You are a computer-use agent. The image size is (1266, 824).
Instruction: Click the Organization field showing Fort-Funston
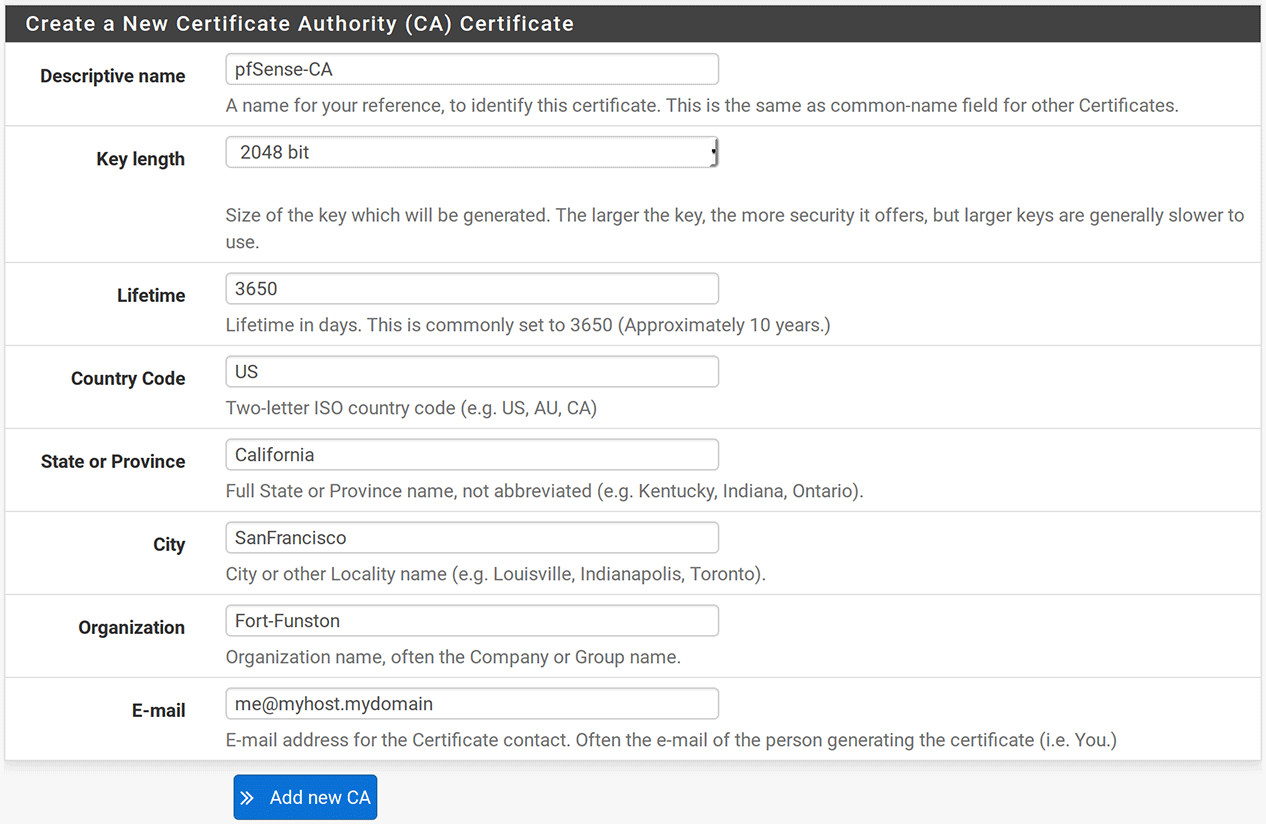coord(471,621)
